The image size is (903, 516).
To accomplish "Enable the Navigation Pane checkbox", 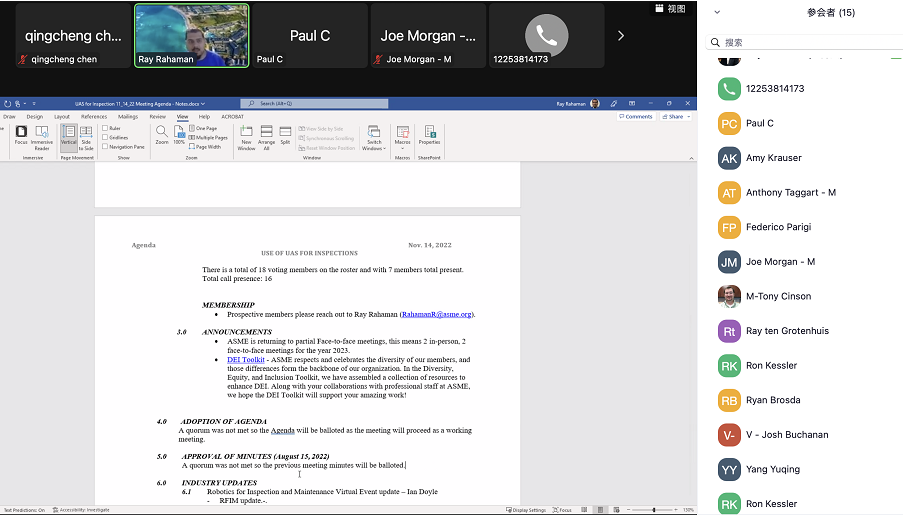I will click(105, 147).
